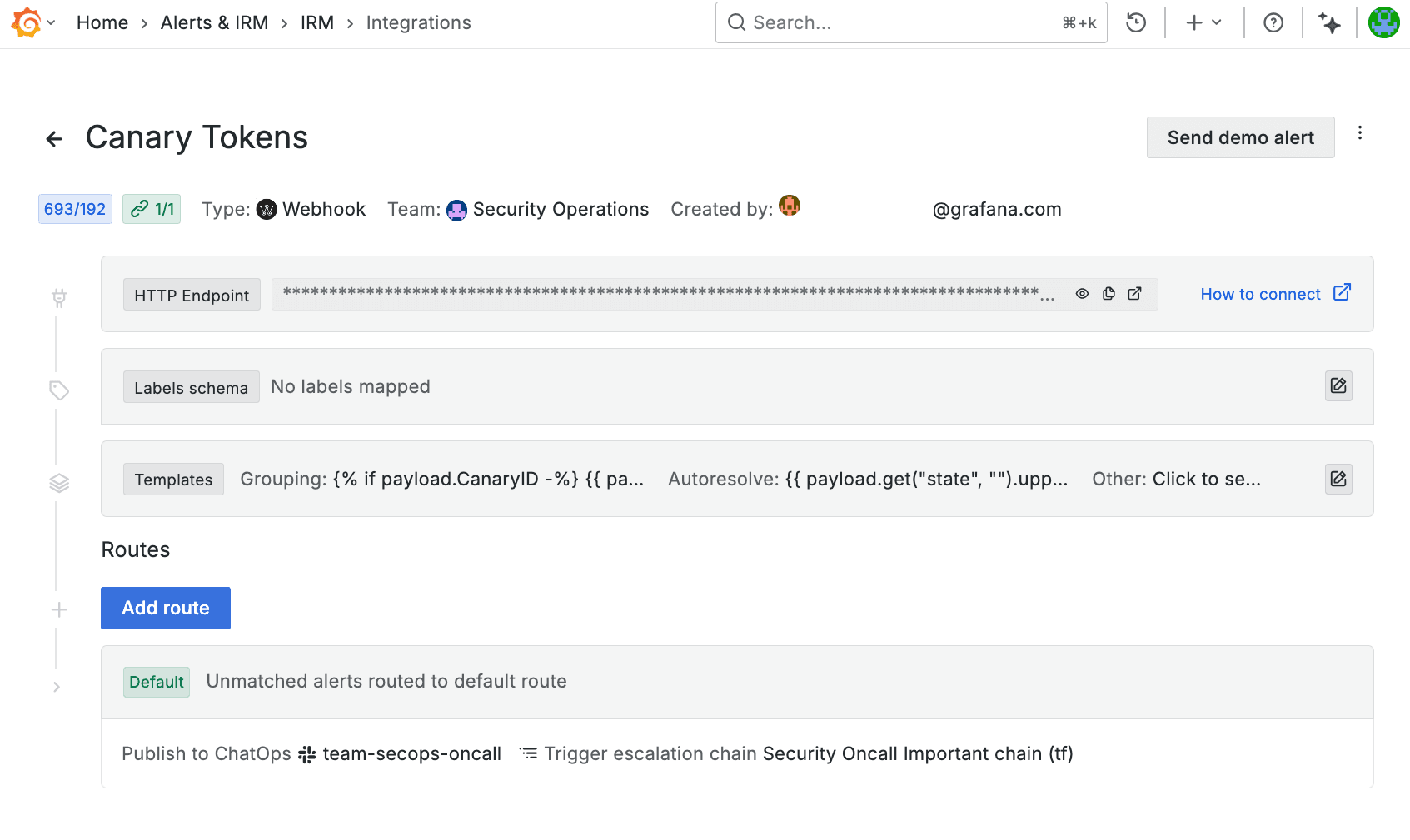
Task: Open Grafana Assistant sparkles icon
Action: tap(1328, 22)
